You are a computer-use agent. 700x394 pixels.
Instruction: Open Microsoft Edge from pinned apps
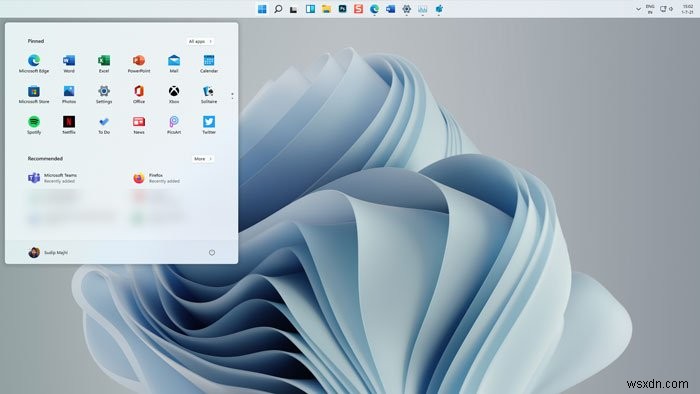click(34, 63)
